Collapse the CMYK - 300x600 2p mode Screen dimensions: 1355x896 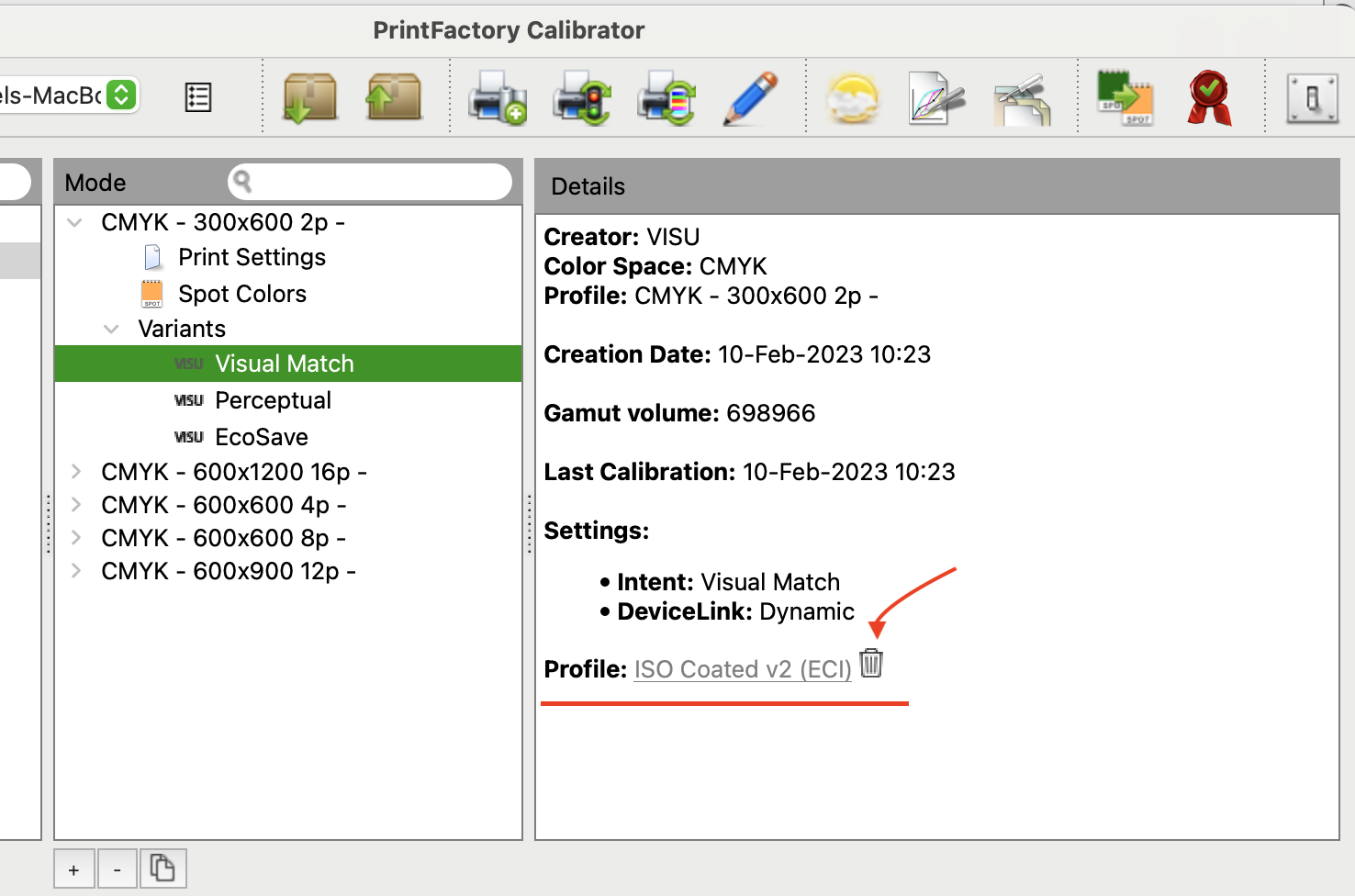tap(75, 223)
